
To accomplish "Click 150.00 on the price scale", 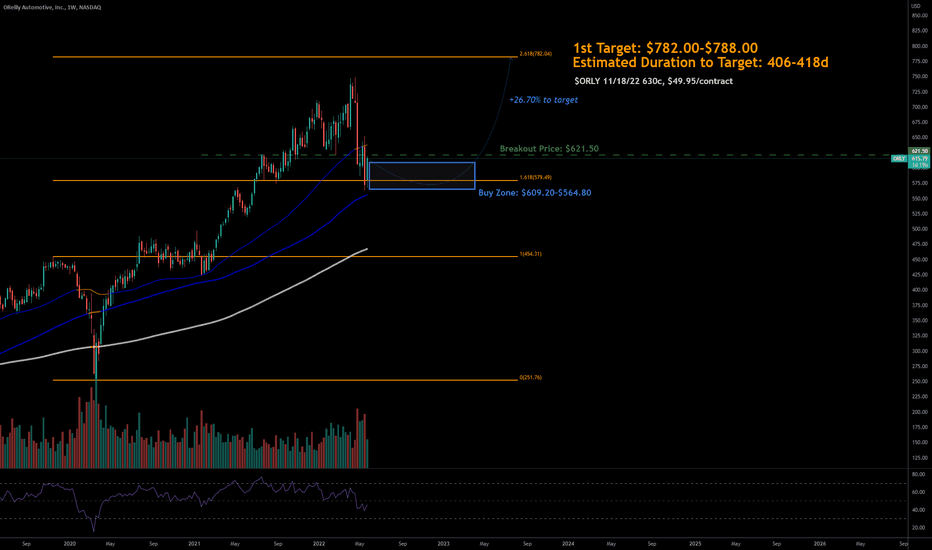I will (x=920, y=442).
